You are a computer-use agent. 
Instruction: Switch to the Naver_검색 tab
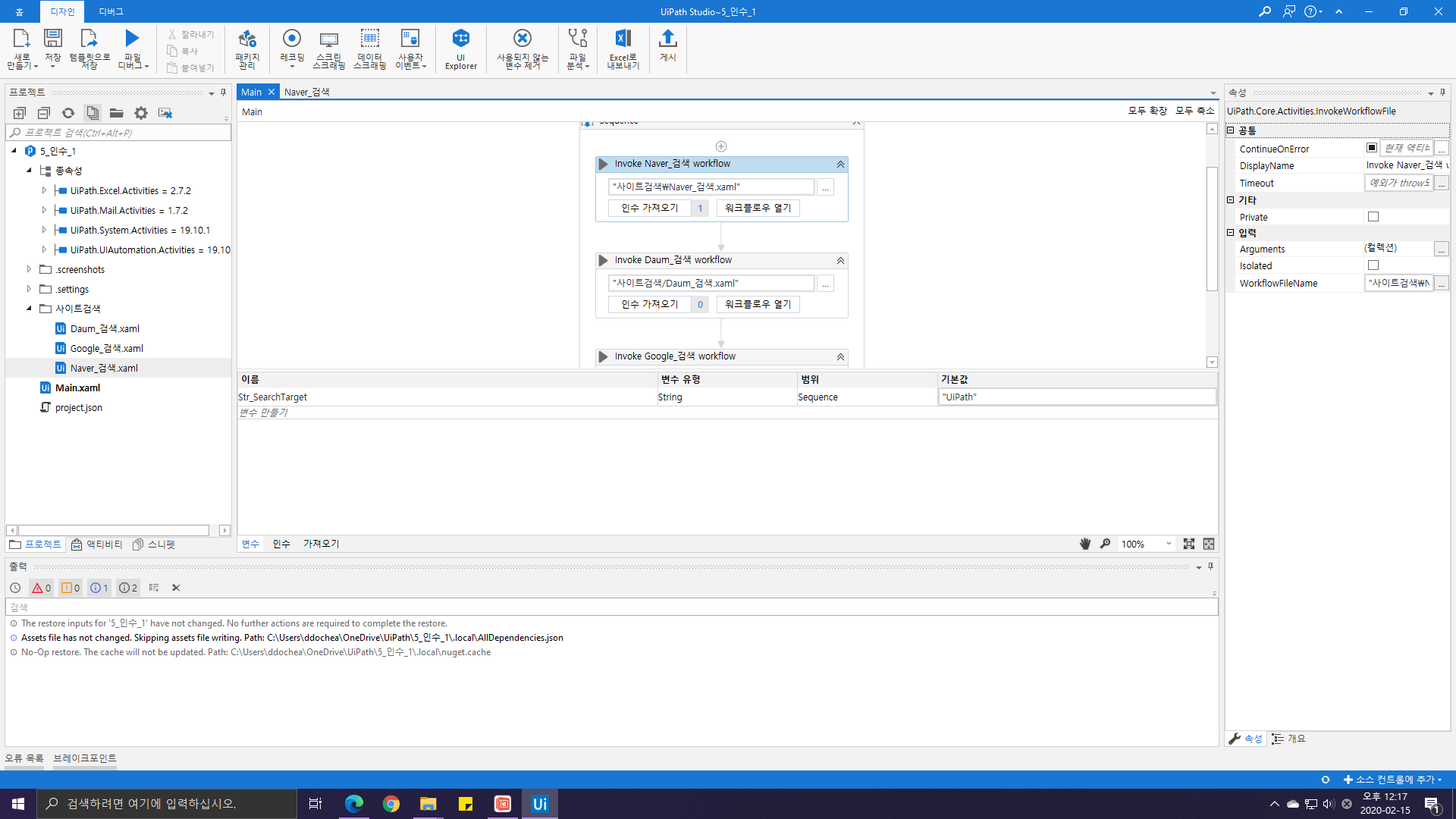(x=306, y=92)
